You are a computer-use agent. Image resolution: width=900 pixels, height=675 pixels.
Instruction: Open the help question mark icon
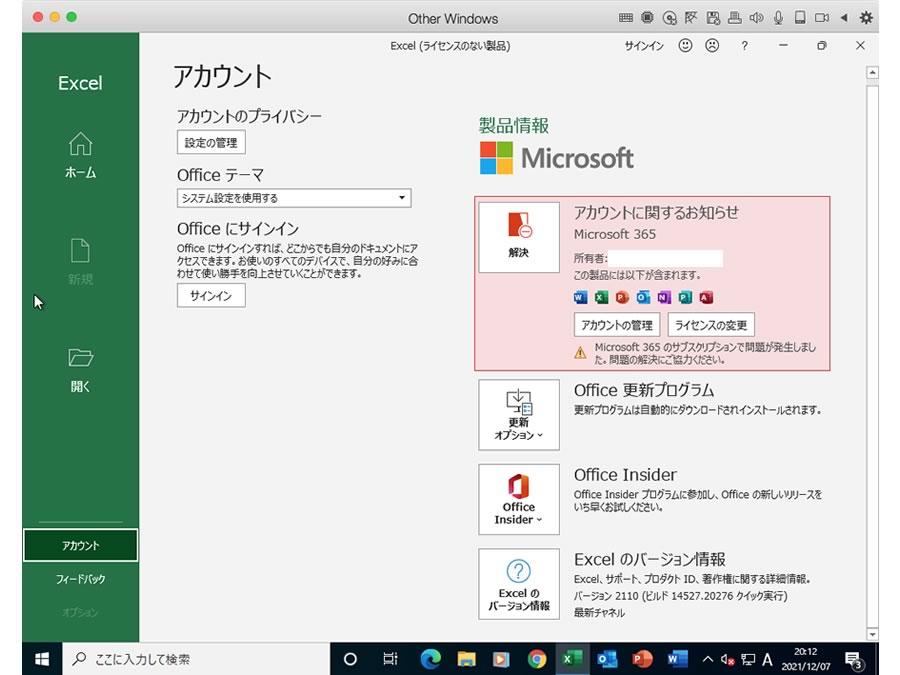click(744, 46)
